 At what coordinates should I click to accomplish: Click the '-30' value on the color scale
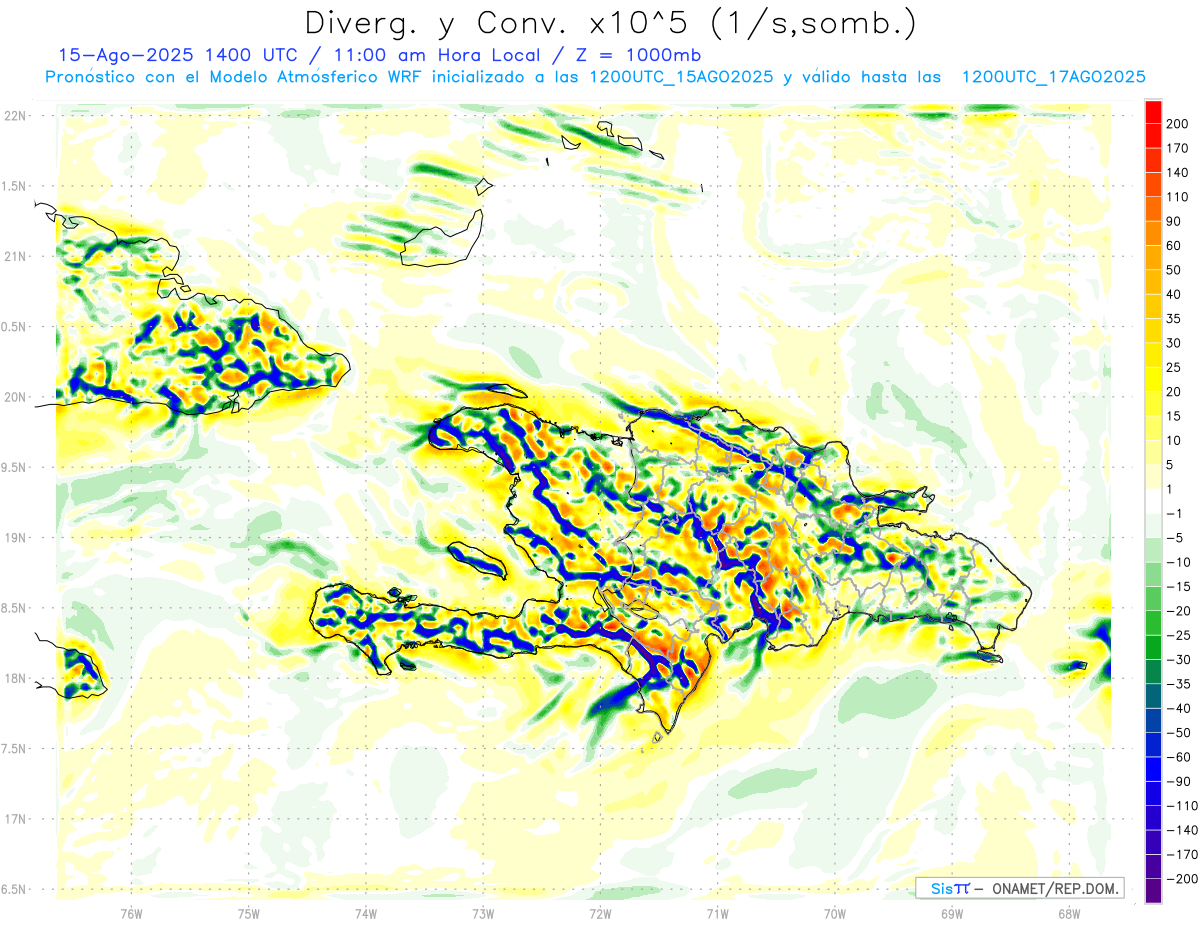click(x=1178, y=660)
